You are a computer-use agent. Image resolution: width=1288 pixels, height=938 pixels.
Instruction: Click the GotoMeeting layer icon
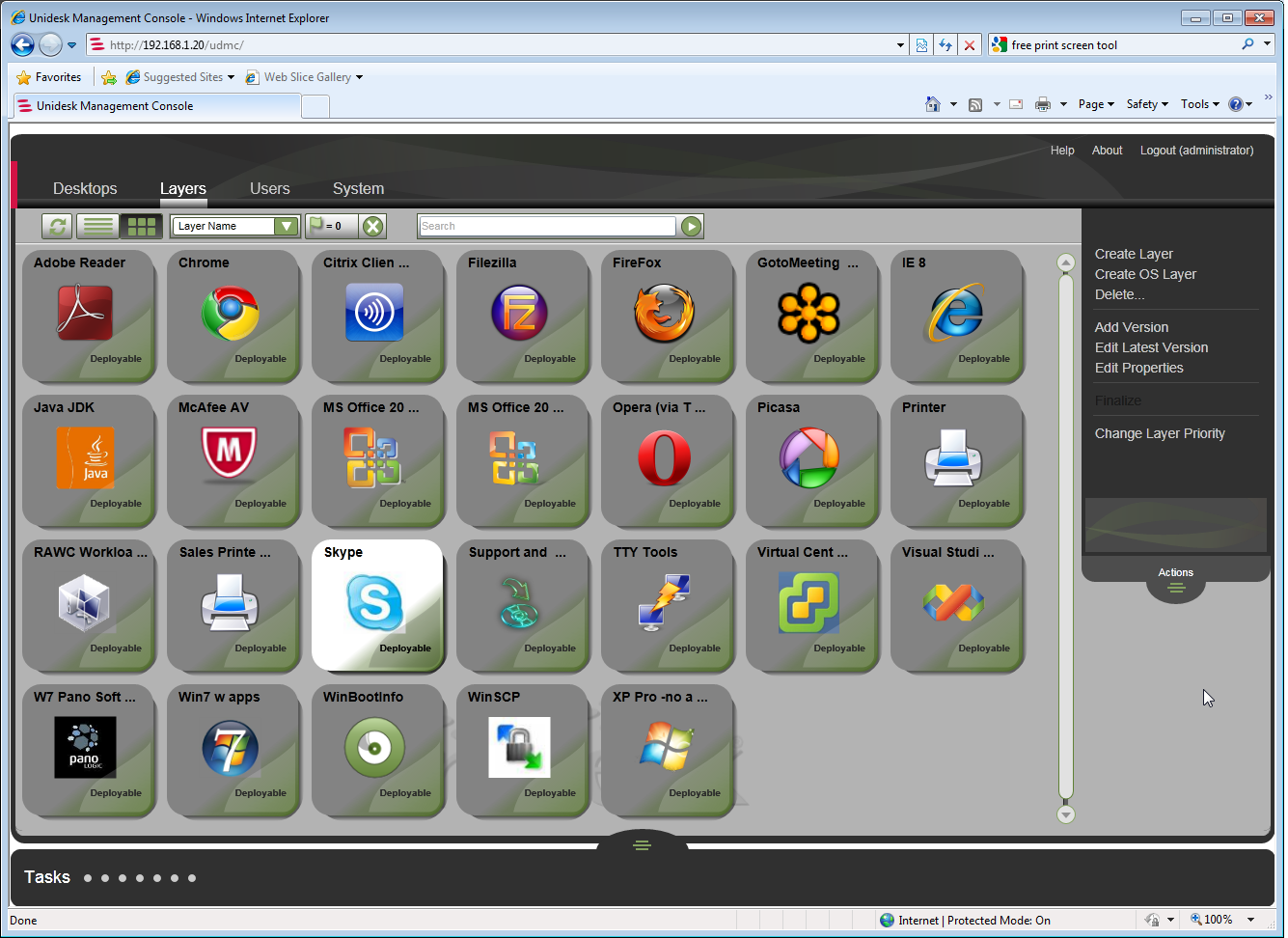click(x=808, y=313)
